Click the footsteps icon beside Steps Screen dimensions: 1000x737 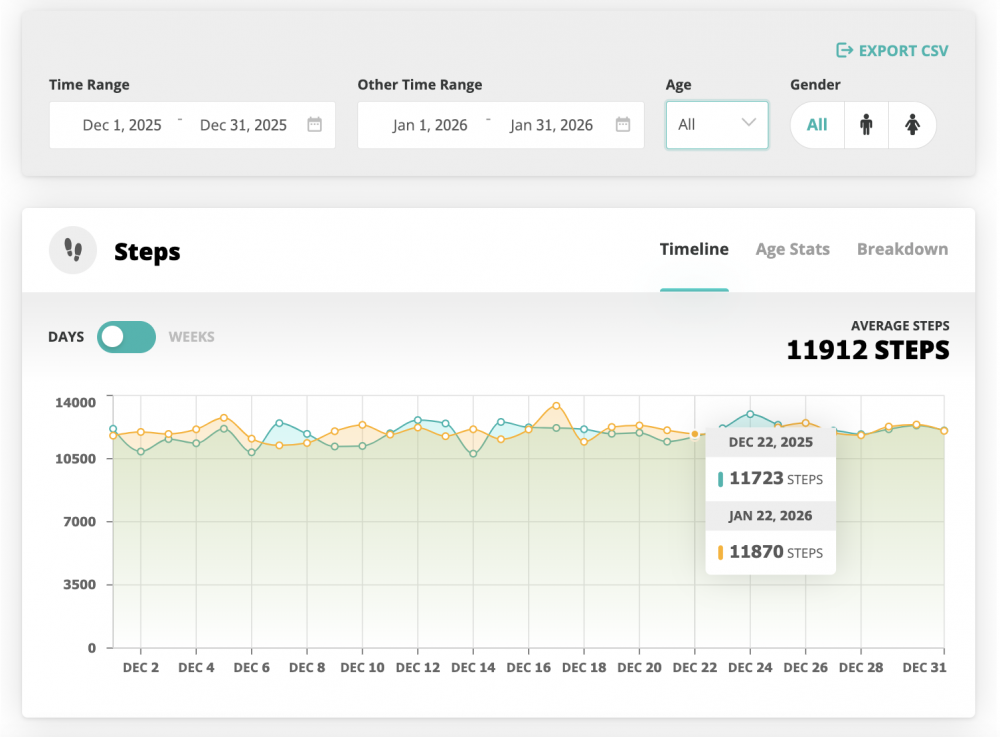pyautogui.click(x=73, y=250)
